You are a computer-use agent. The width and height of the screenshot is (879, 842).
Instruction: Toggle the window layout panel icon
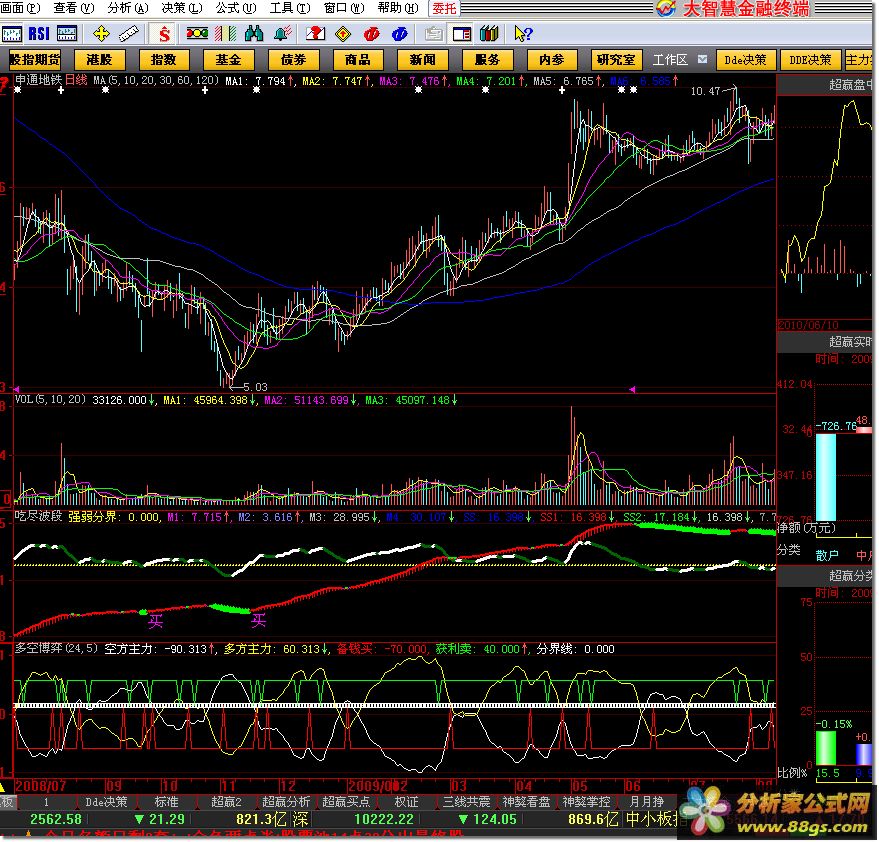(x=462, y=34)
